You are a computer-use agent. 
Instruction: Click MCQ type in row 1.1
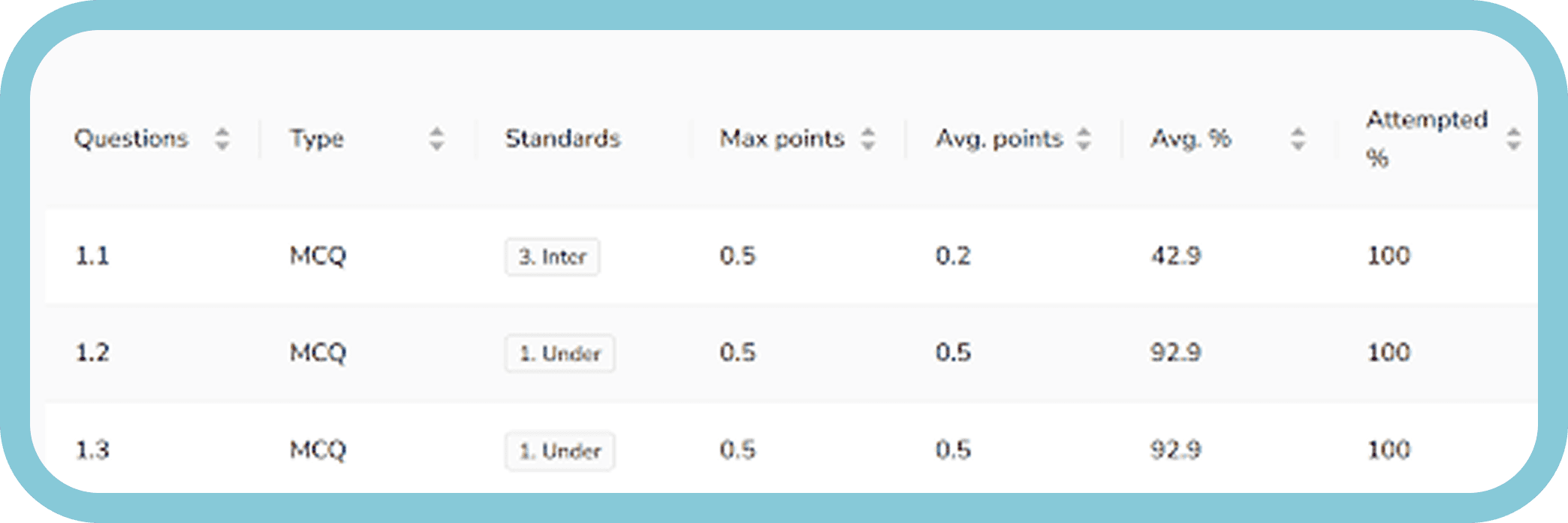coord(318,256)
